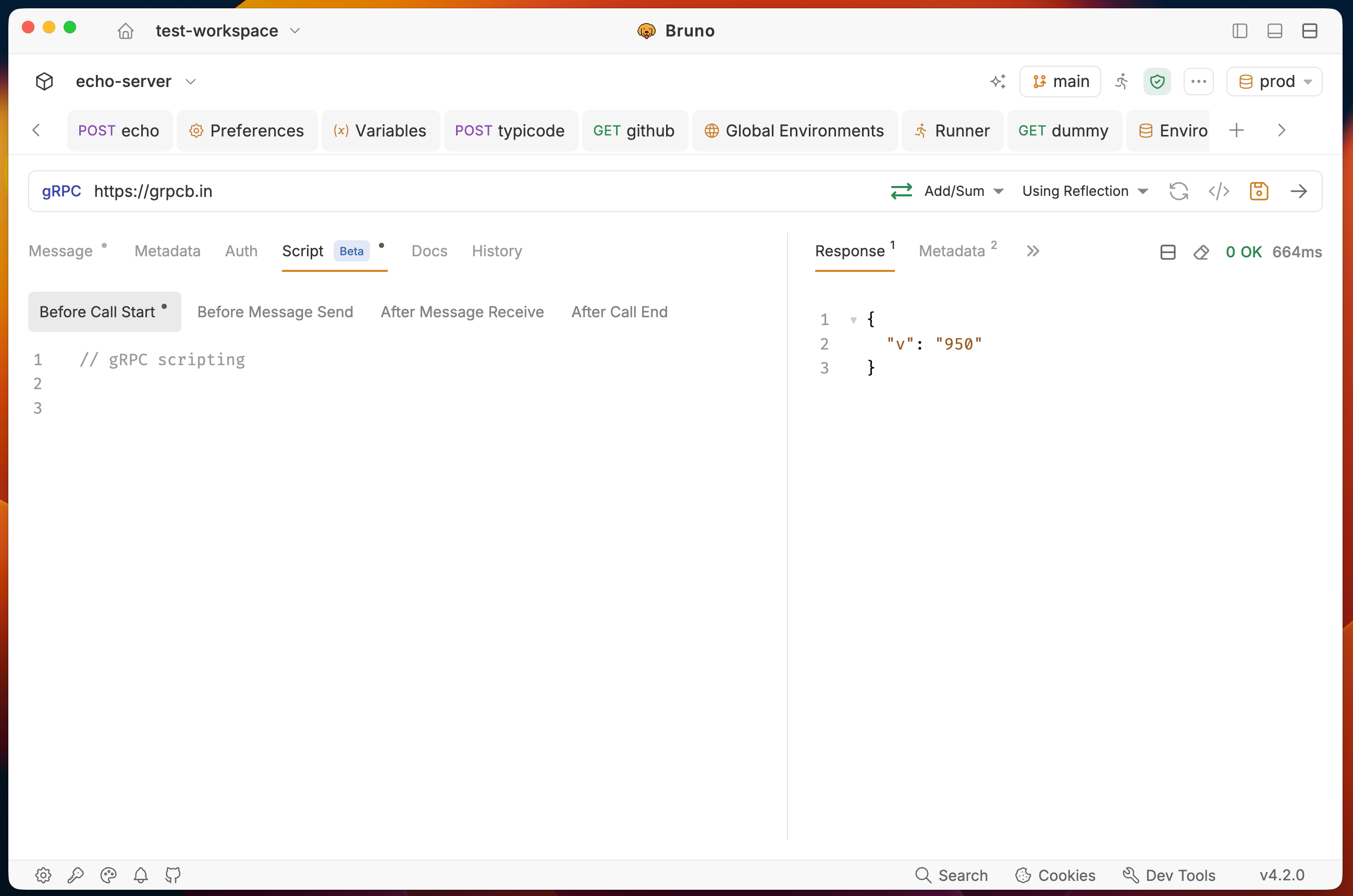Viewport: 1353px width, 896px height.
Task: Show more response tabs double chevron
Action: [x=1032, y=252]
